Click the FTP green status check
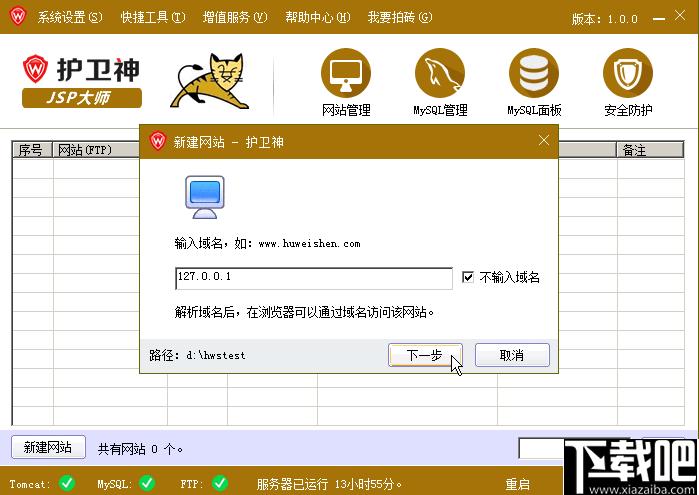Viewport: 699px width, 495px height. pos(220,483)
